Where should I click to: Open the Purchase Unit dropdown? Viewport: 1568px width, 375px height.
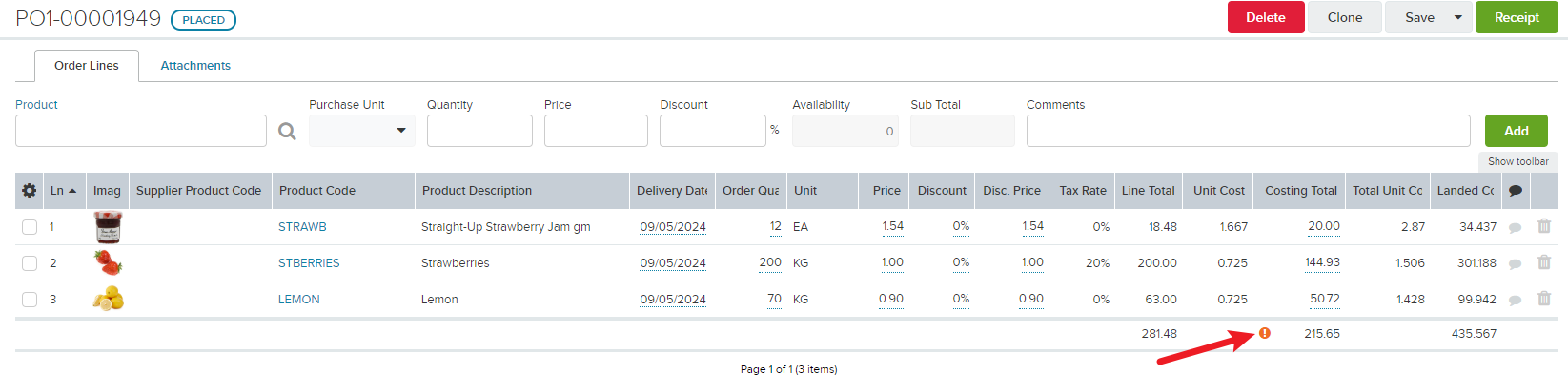[x=362, y=131]
